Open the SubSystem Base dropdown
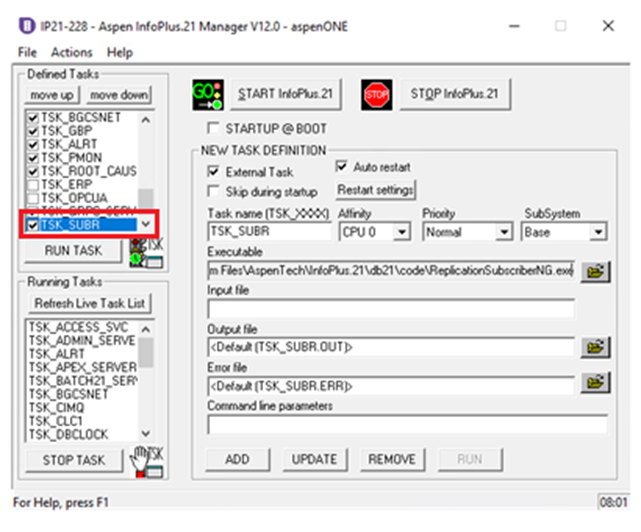641x532 pixels. pos(598,232)
